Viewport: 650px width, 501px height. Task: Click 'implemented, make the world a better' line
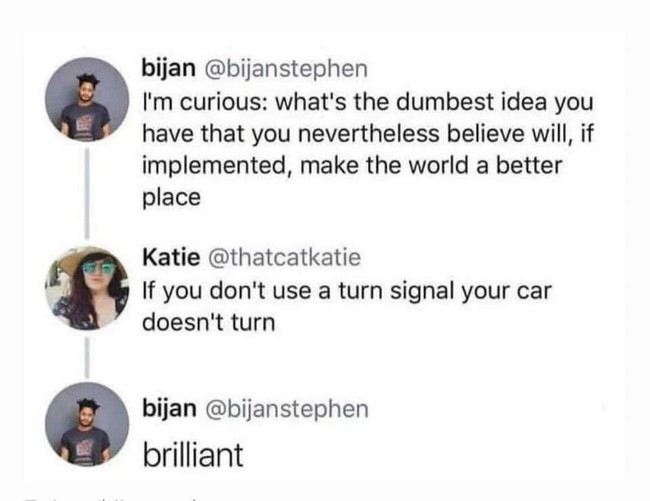(352, 165)
